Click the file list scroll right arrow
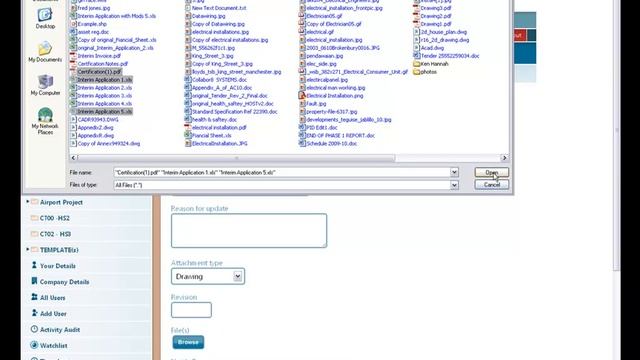Image resolution: width=640 pixels, height=360 pixels. coord(504,158)
